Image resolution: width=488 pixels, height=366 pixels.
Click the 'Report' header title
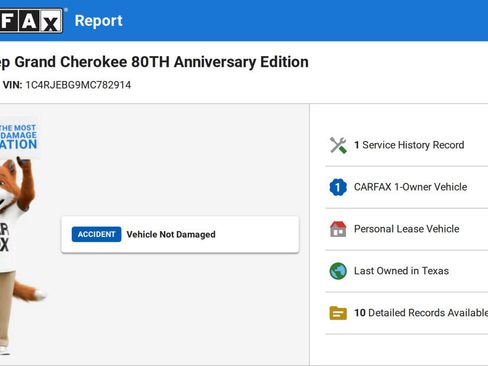coord(99,21)
